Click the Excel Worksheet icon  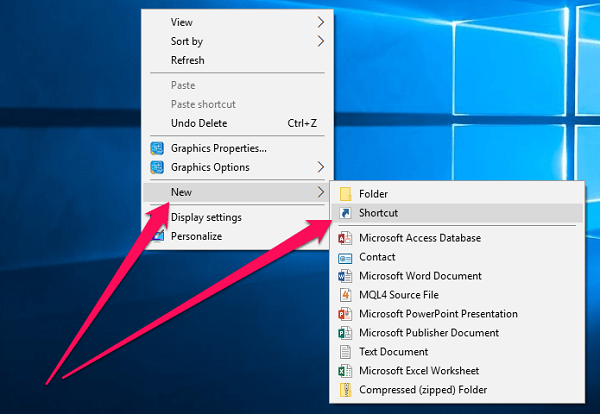click(x=345, y=371)
